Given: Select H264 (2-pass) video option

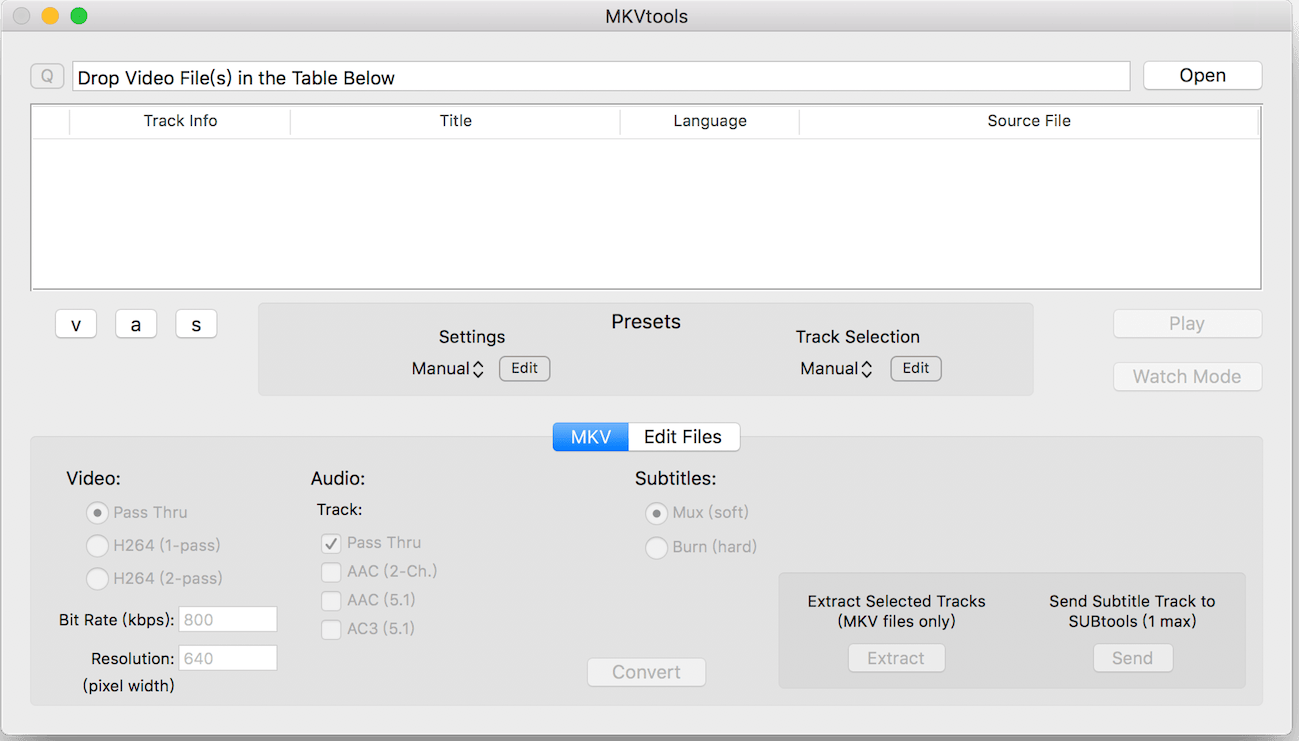Looking at the screenshot, I should [97, 579].
